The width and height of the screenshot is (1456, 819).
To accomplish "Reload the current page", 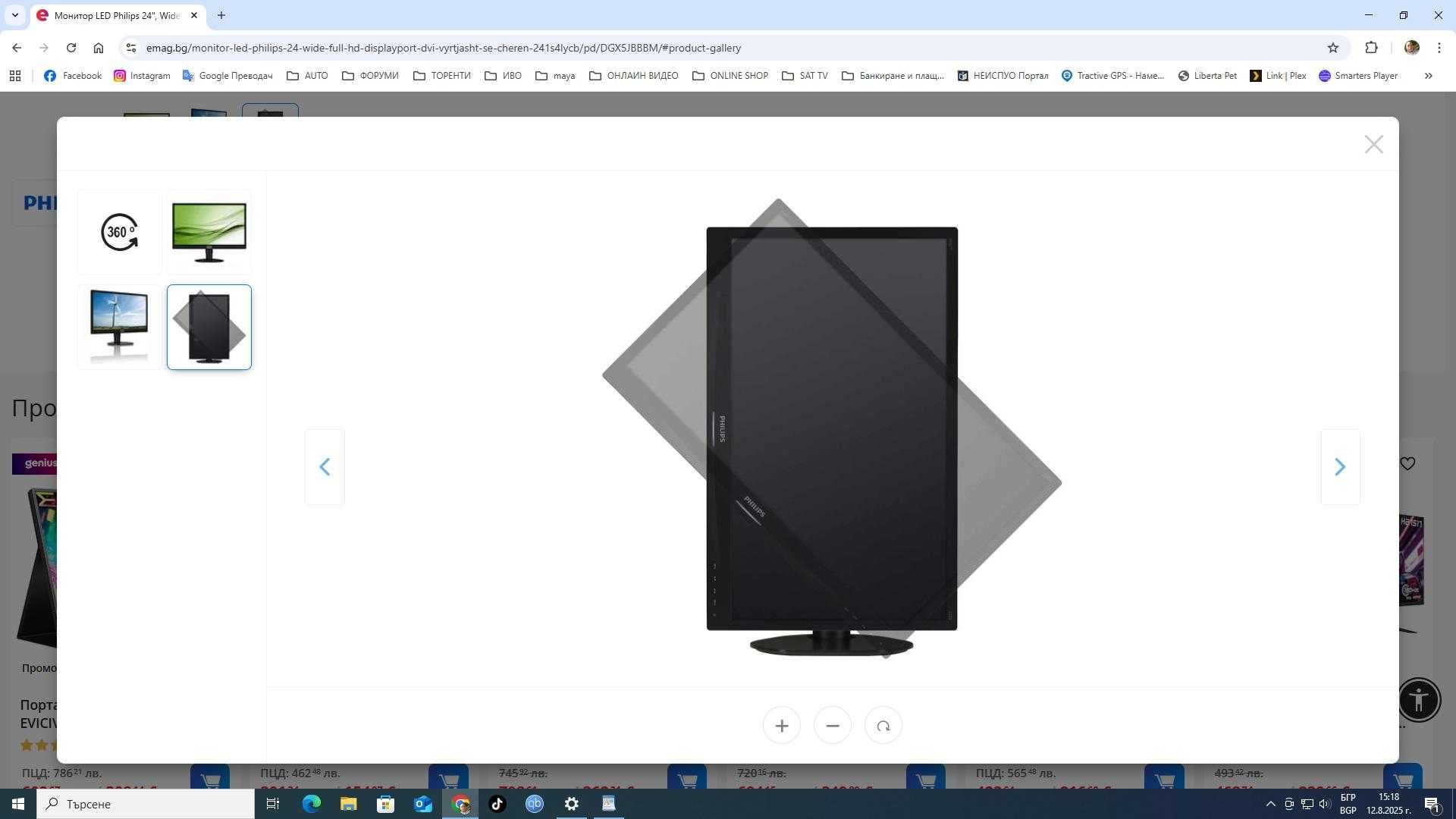I will click(x=71, y=48).
